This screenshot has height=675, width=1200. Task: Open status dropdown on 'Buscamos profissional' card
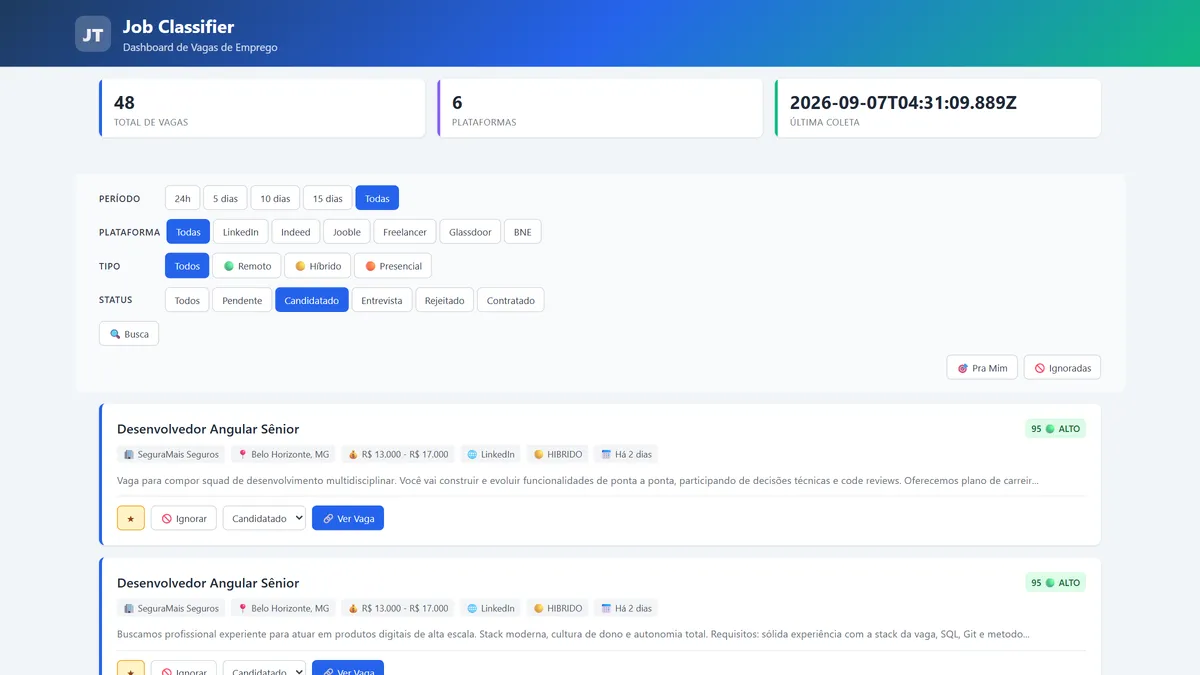264,668
